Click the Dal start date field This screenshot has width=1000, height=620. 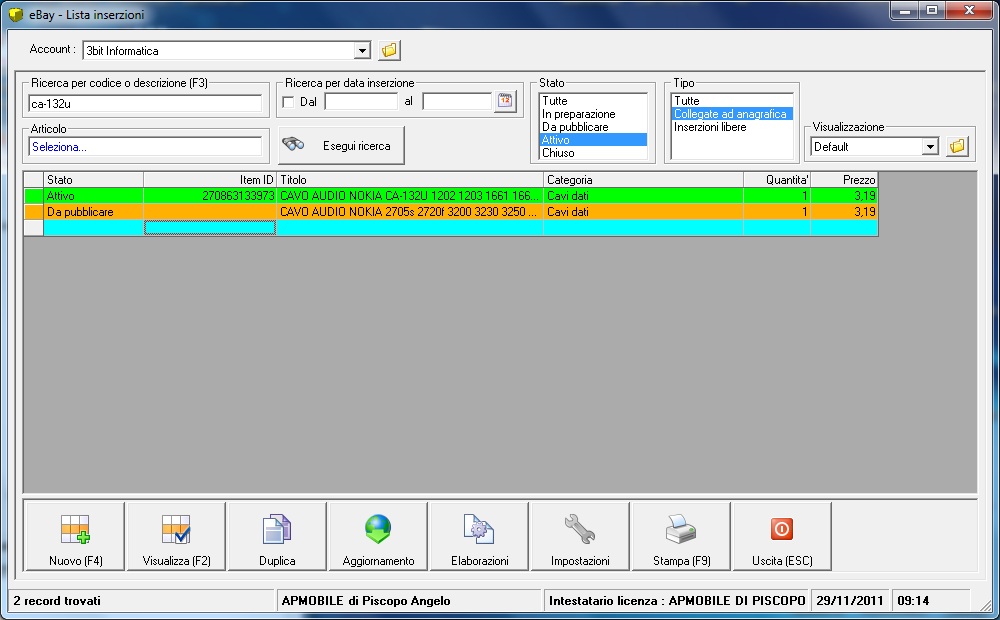click(x=361, y=101)
